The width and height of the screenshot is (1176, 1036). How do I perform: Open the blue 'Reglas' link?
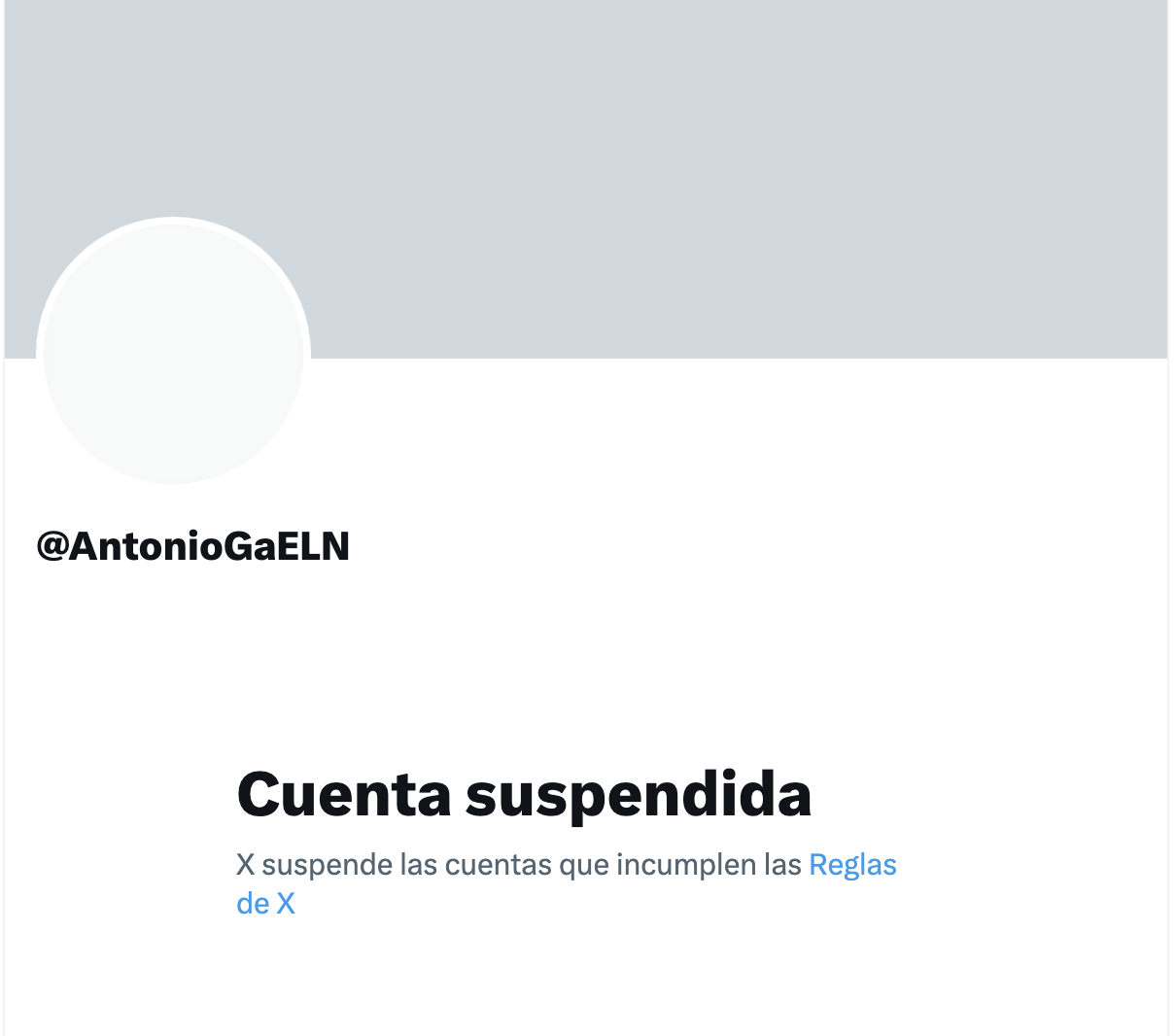pyautogui.click(x=852, y=864)
